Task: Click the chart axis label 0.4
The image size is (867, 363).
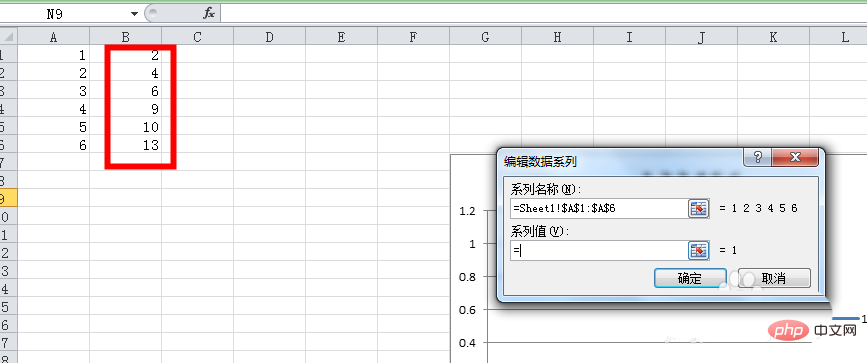Action: [467, 343]
